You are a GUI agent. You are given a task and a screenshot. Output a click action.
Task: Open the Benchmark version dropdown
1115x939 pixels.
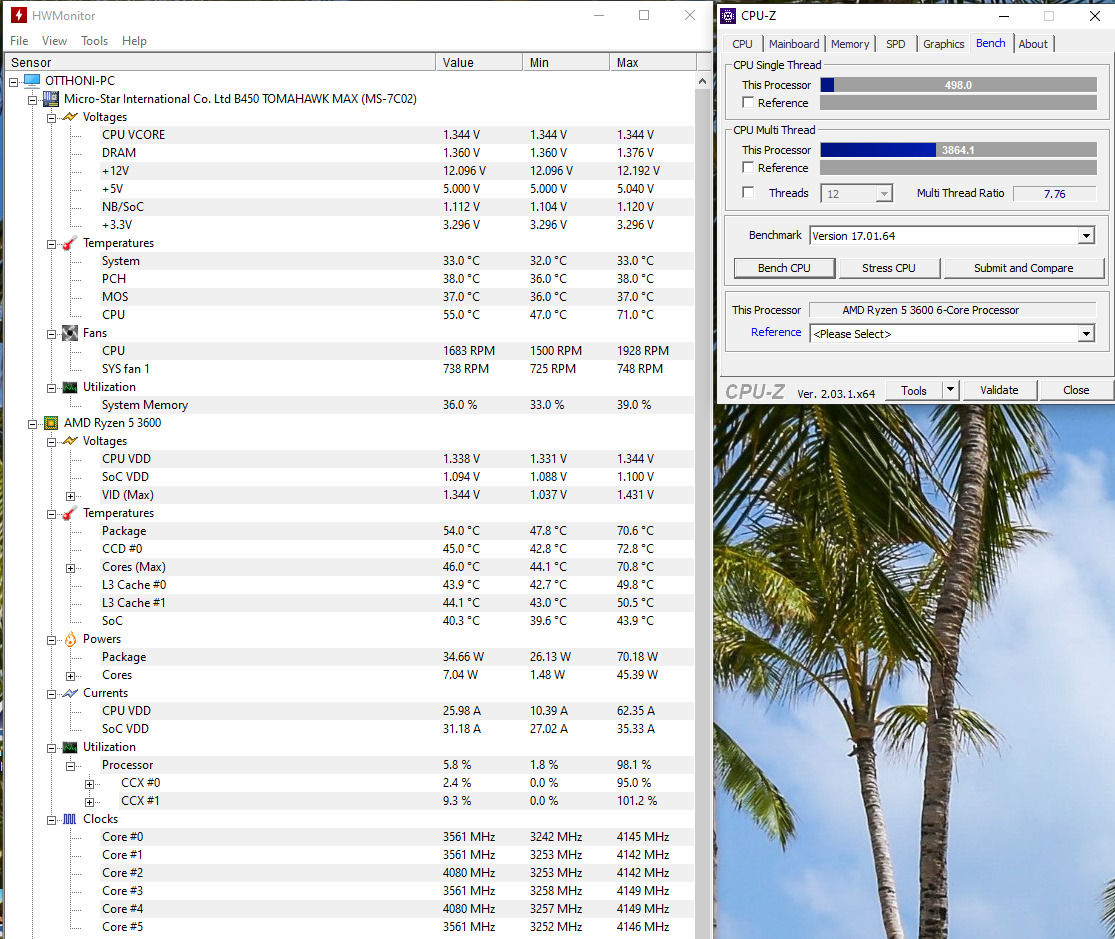(x=1086, y=235)
